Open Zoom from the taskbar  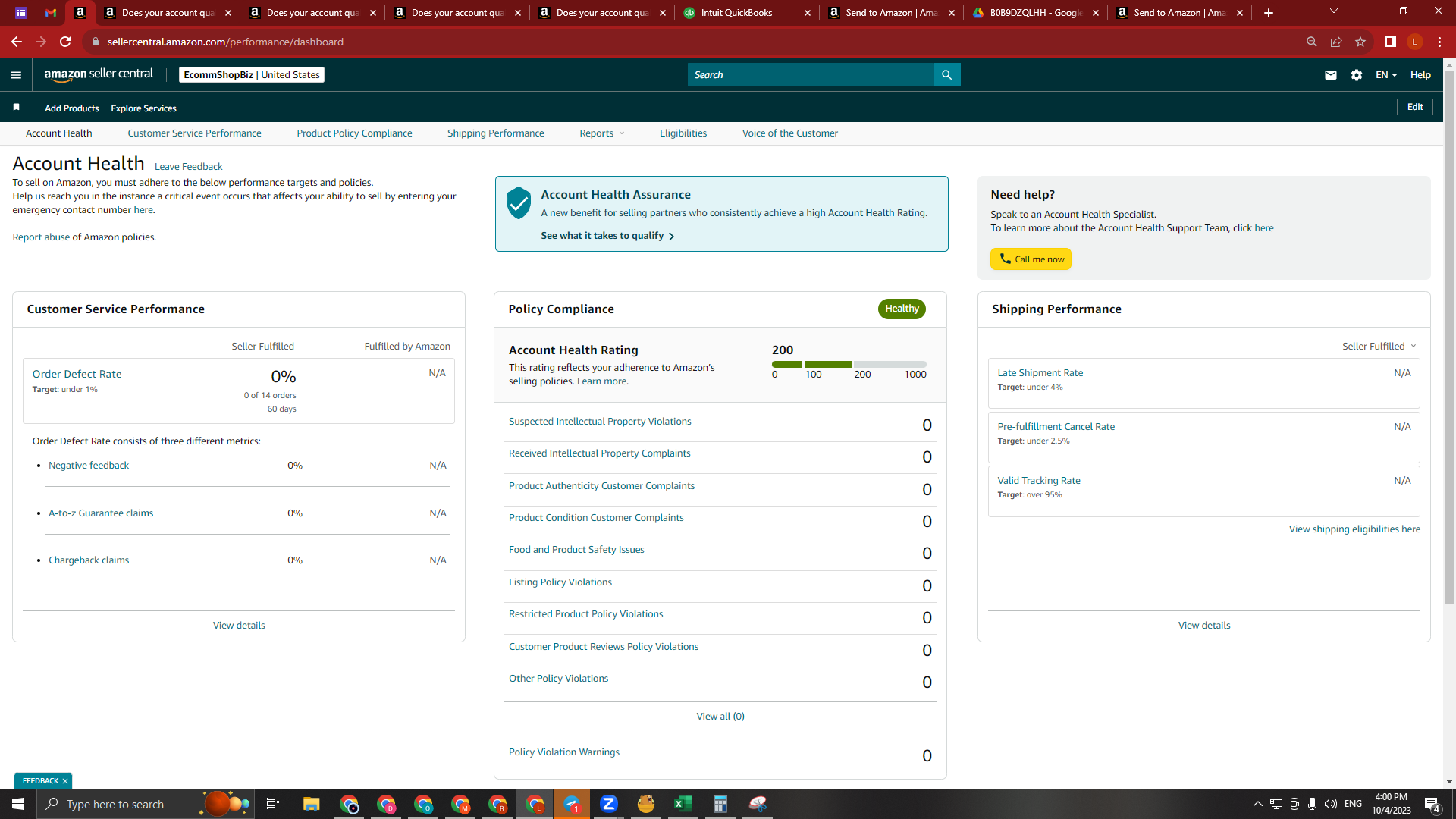coord(609,804)
